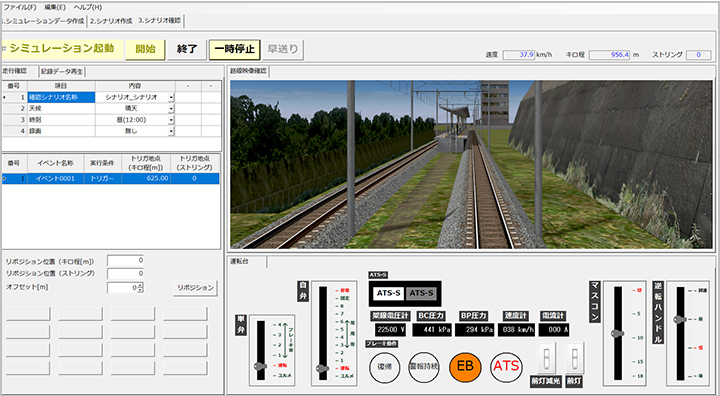Click the 終了 end button

(187, 49)
